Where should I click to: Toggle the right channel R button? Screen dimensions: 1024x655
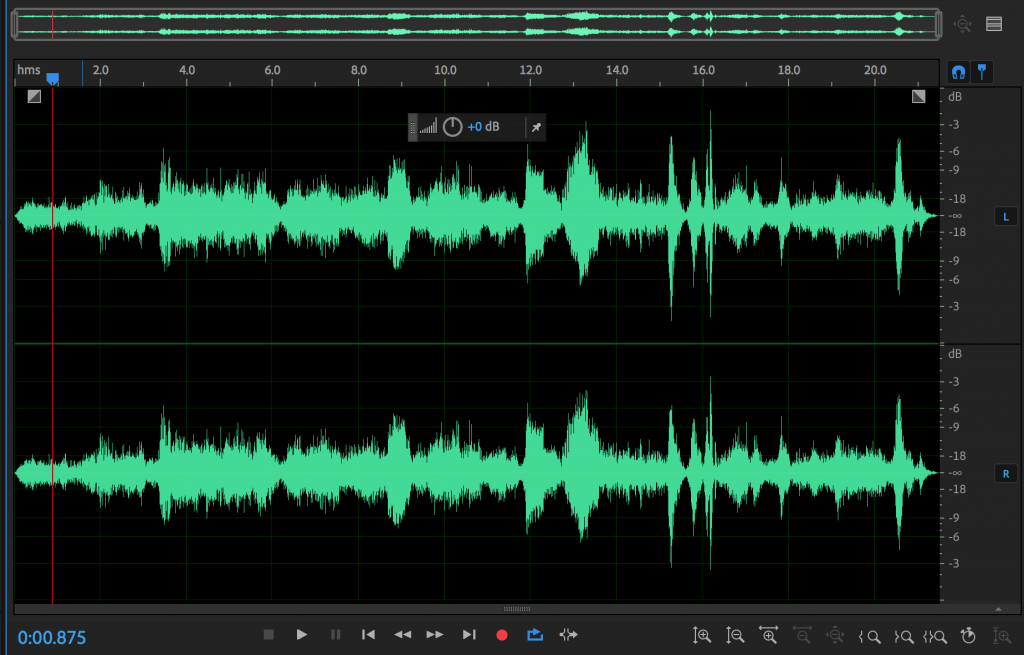point(1005,473)
